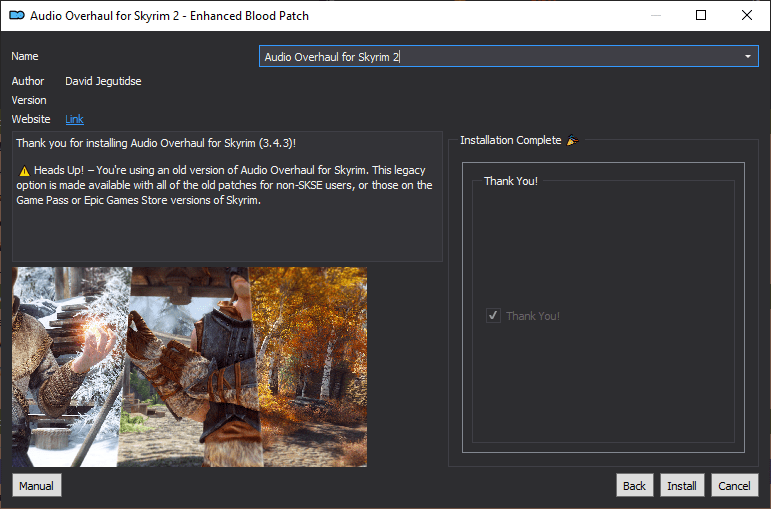Click the Manual button
The width and height of the screenshot is (771, 509).
(x=37, y=486)
